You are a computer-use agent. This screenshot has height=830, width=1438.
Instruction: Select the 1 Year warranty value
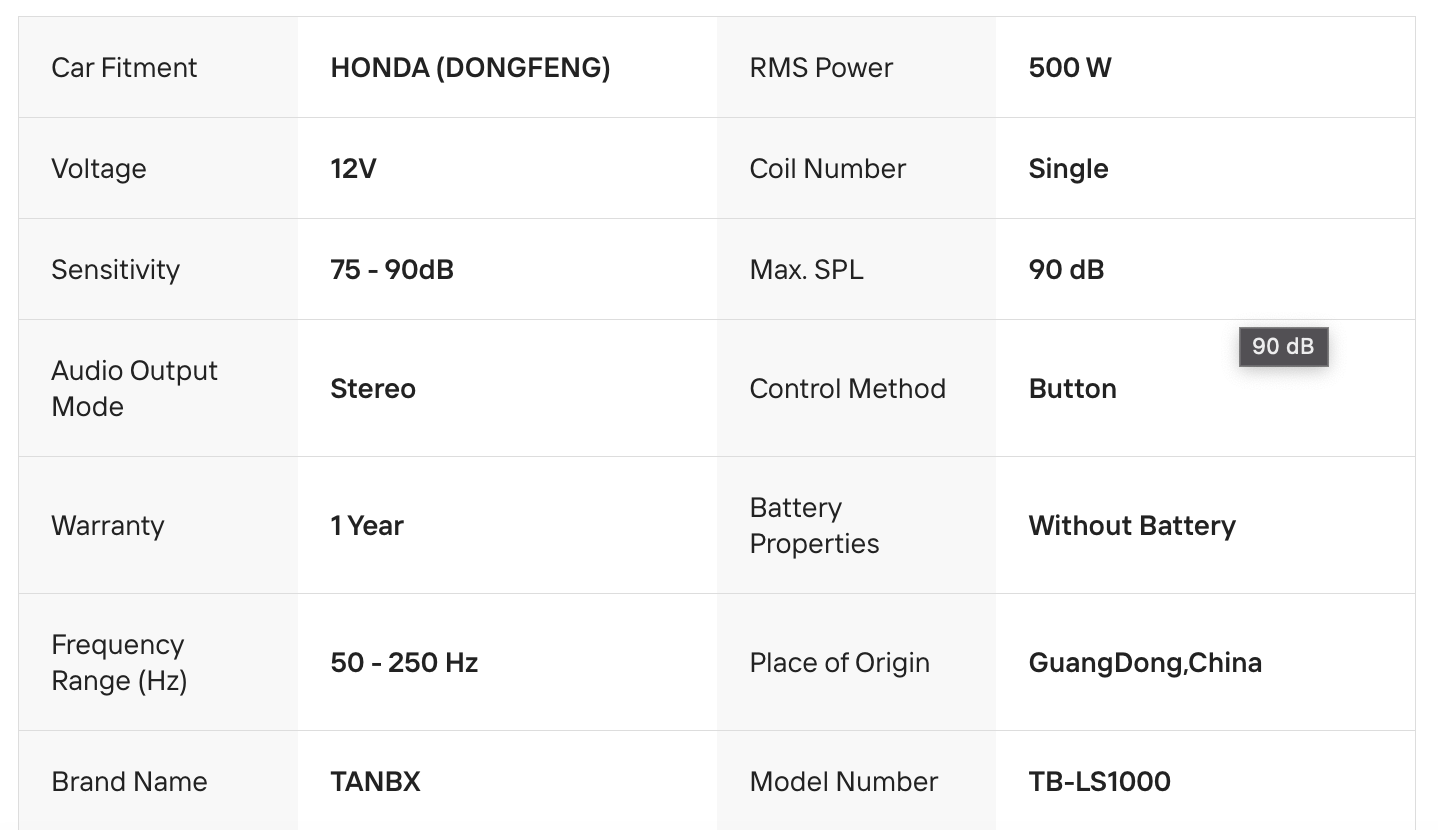click(366, 526)
